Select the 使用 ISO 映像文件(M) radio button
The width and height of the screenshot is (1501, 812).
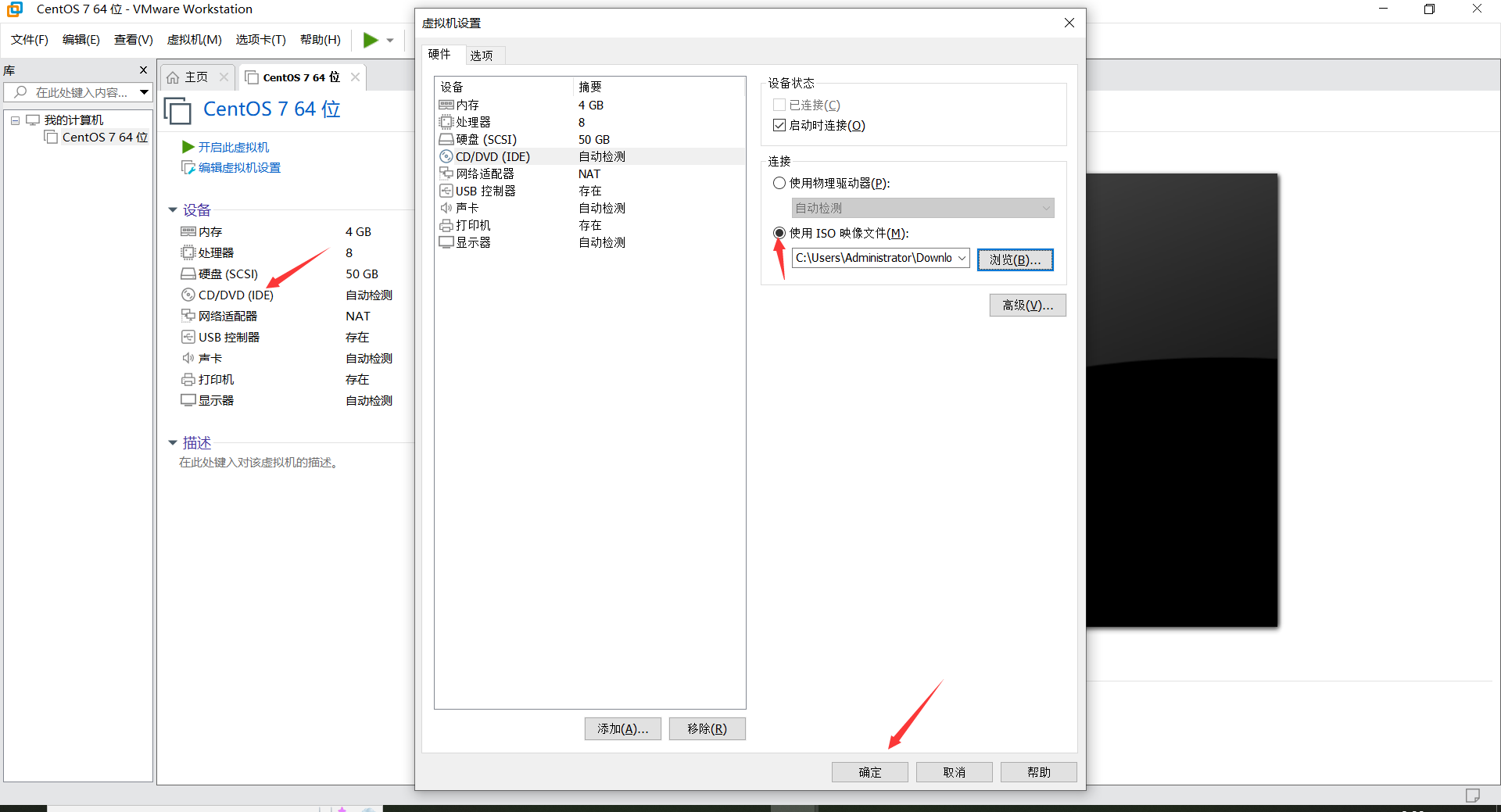[779, 233]
